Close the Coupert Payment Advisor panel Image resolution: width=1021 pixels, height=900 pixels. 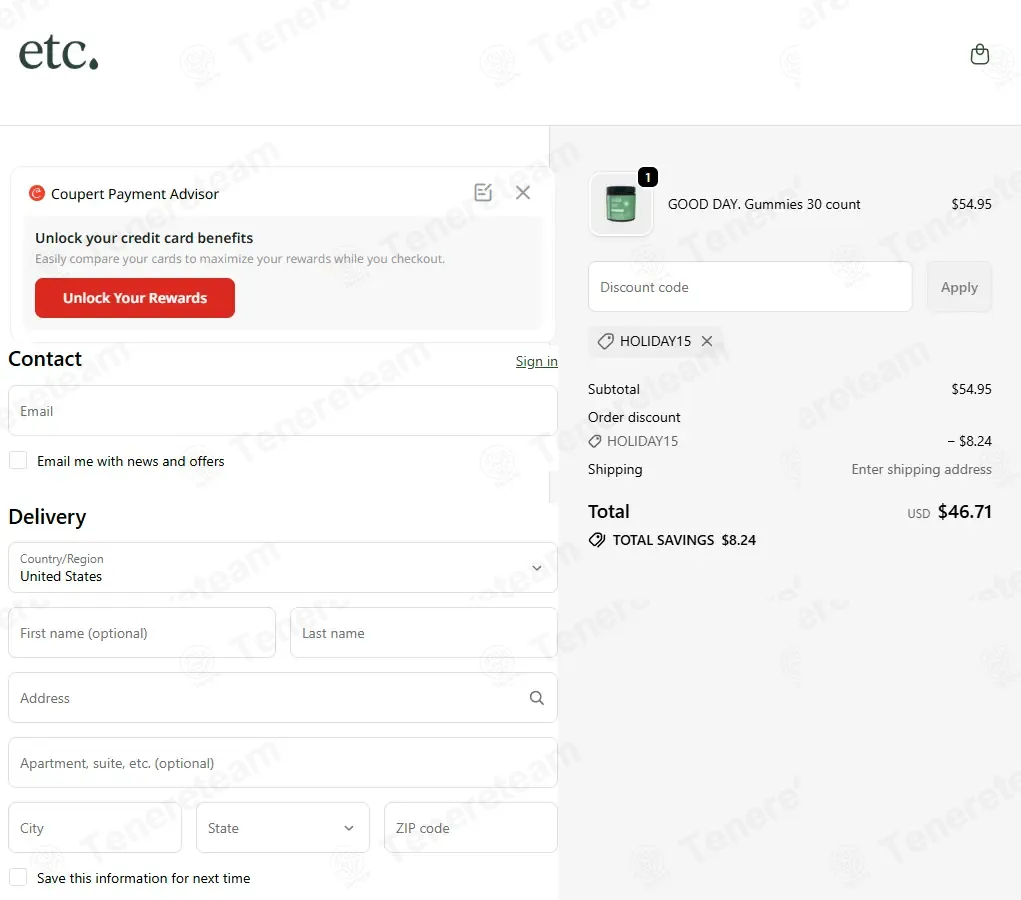[x=523, y=192]
